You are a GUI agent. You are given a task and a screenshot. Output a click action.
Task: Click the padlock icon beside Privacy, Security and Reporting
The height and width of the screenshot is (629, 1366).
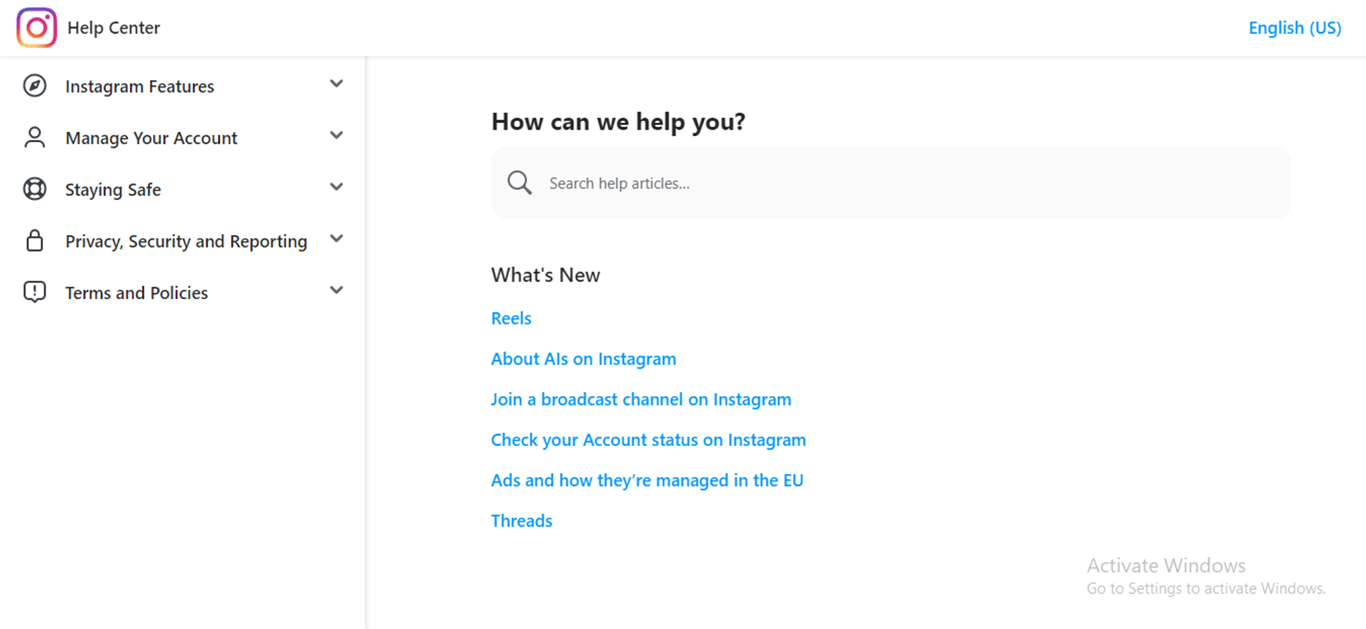pyautogui.click(x=35, y=241)
